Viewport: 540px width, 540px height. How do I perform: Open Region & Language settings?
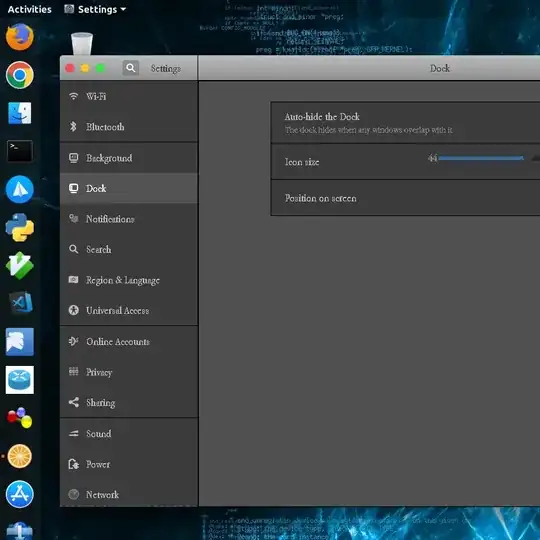(129, 280)
